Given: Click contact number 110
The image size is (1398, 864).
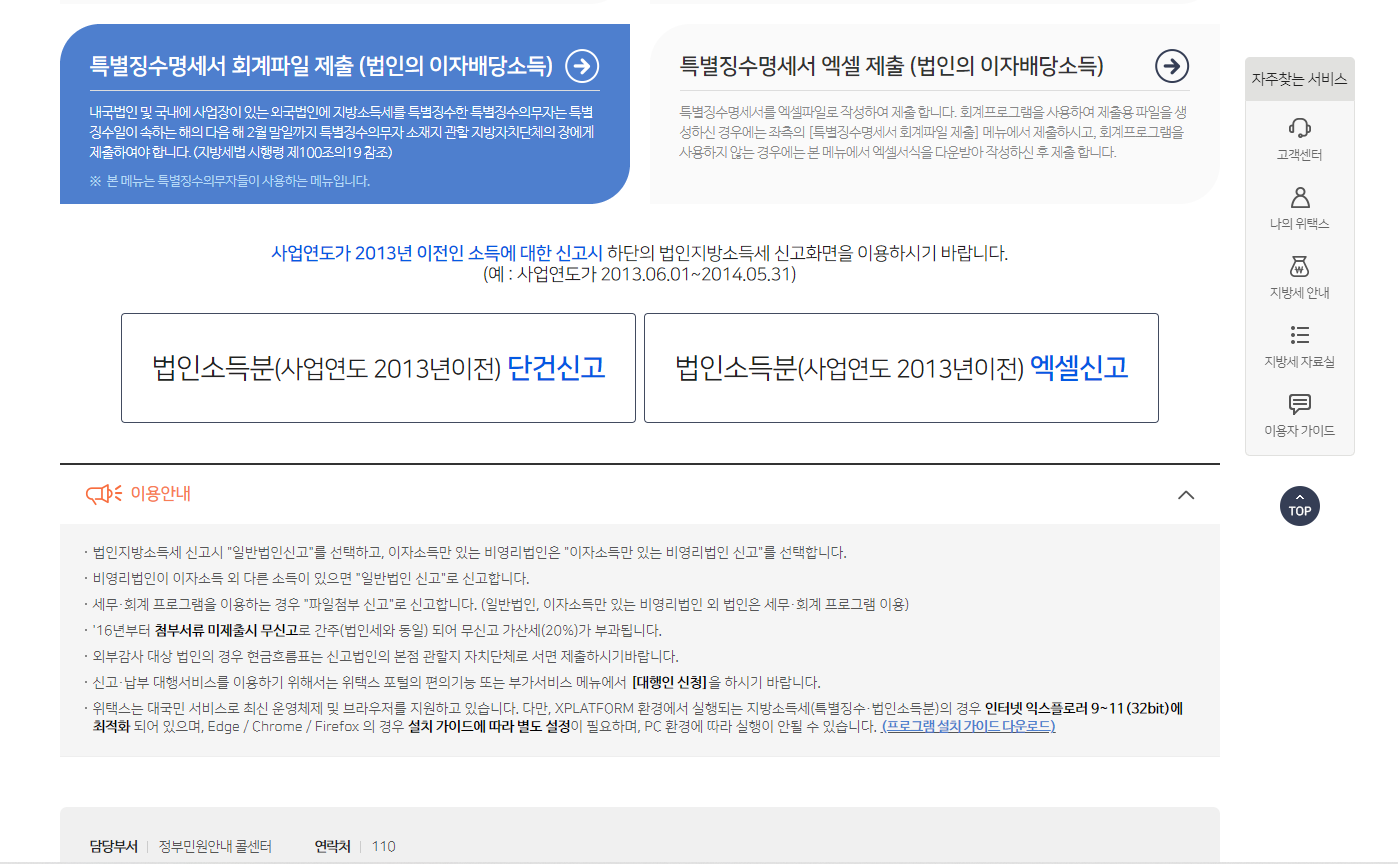Looking at the screenshot, I should coord(384,847).
